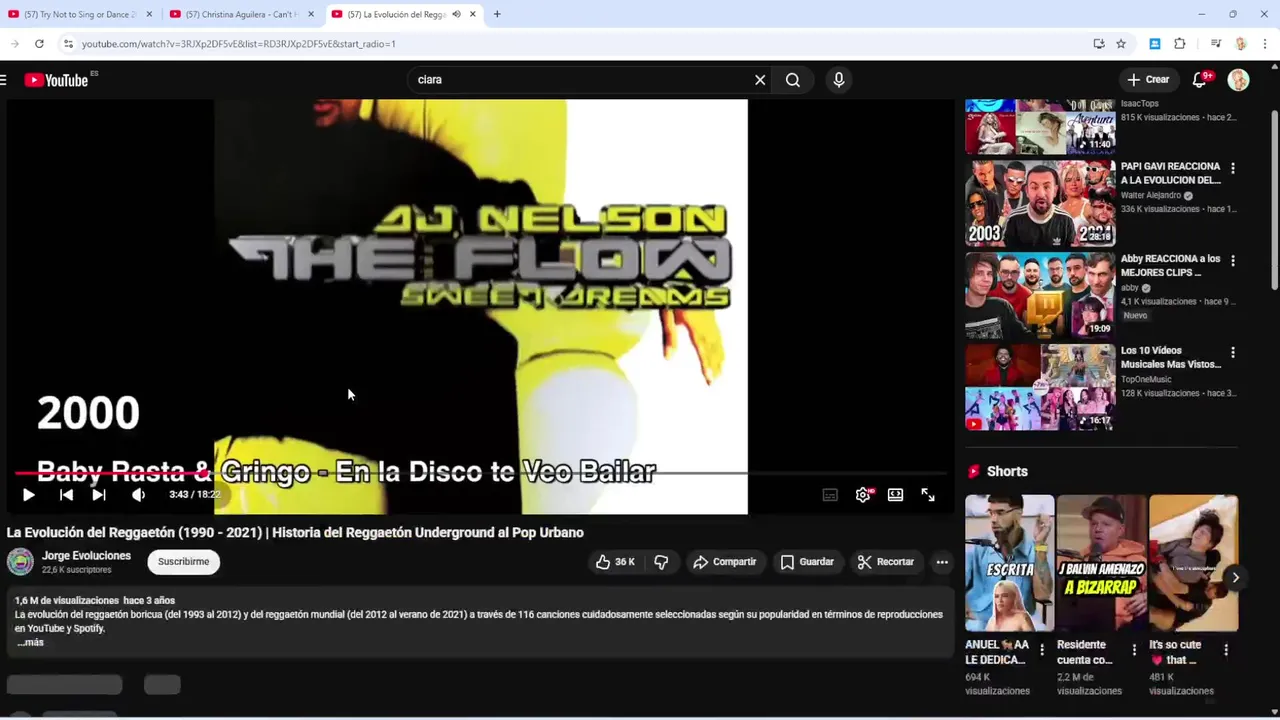
Task: Show next Shorts with the arrow
Action: click(x=1236, y=577)
